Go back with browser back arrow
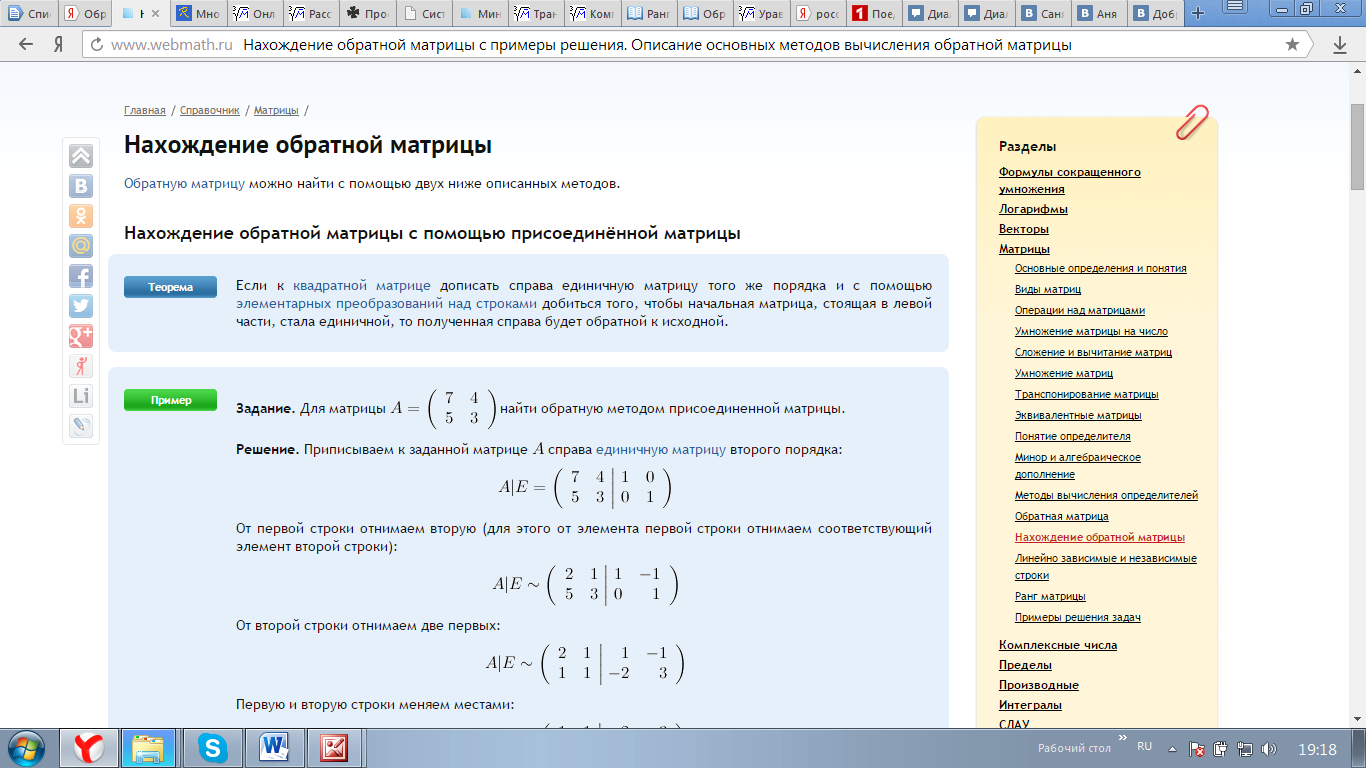 [x=27, y=45]
